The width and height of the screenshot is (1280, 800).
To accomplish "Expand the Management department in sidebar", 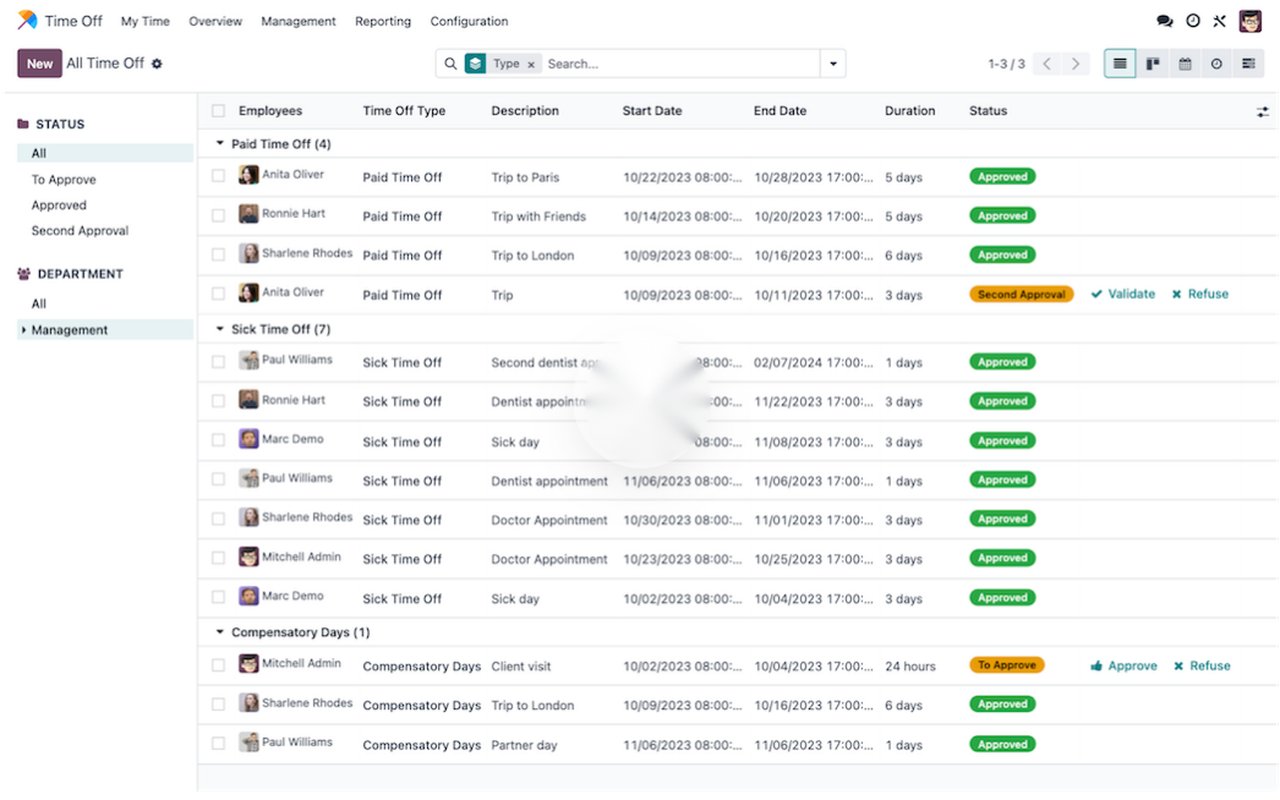I will (23, 330).
